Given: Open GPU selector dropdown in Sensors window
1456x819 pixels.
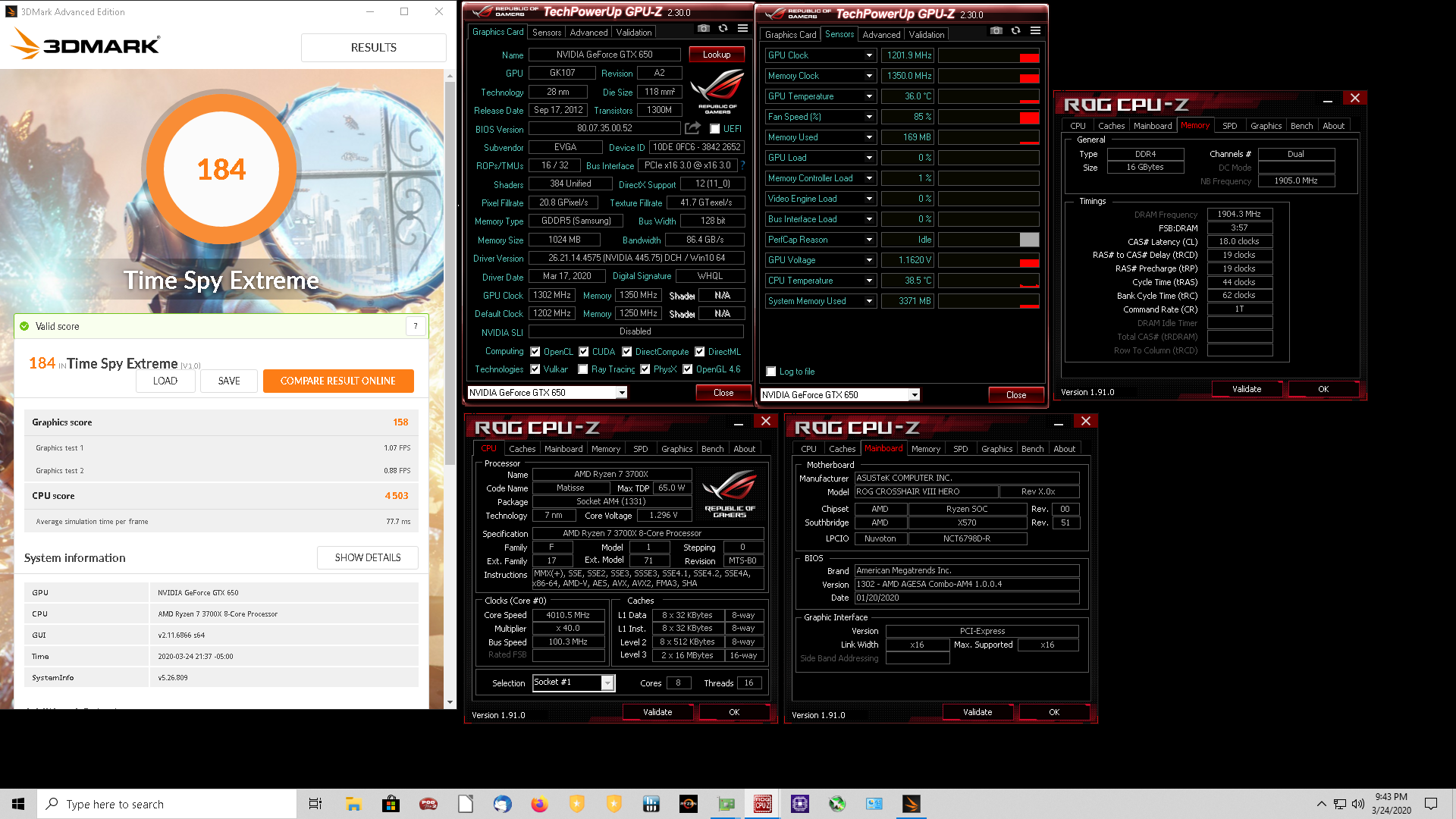Looking at the screenshot, I should click(x=915, y=395).
